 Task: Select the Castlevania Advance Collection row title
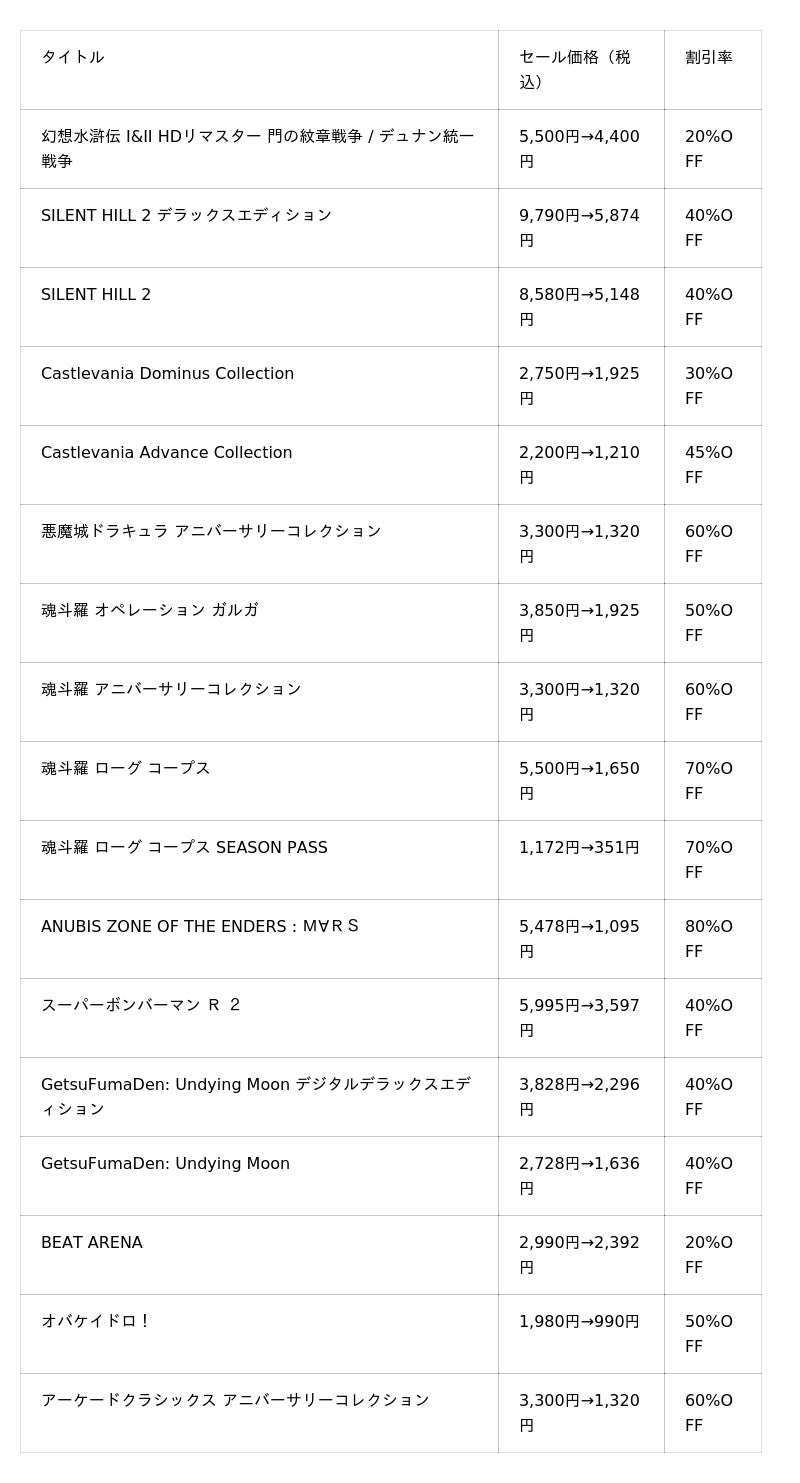[x=166, y=453]
